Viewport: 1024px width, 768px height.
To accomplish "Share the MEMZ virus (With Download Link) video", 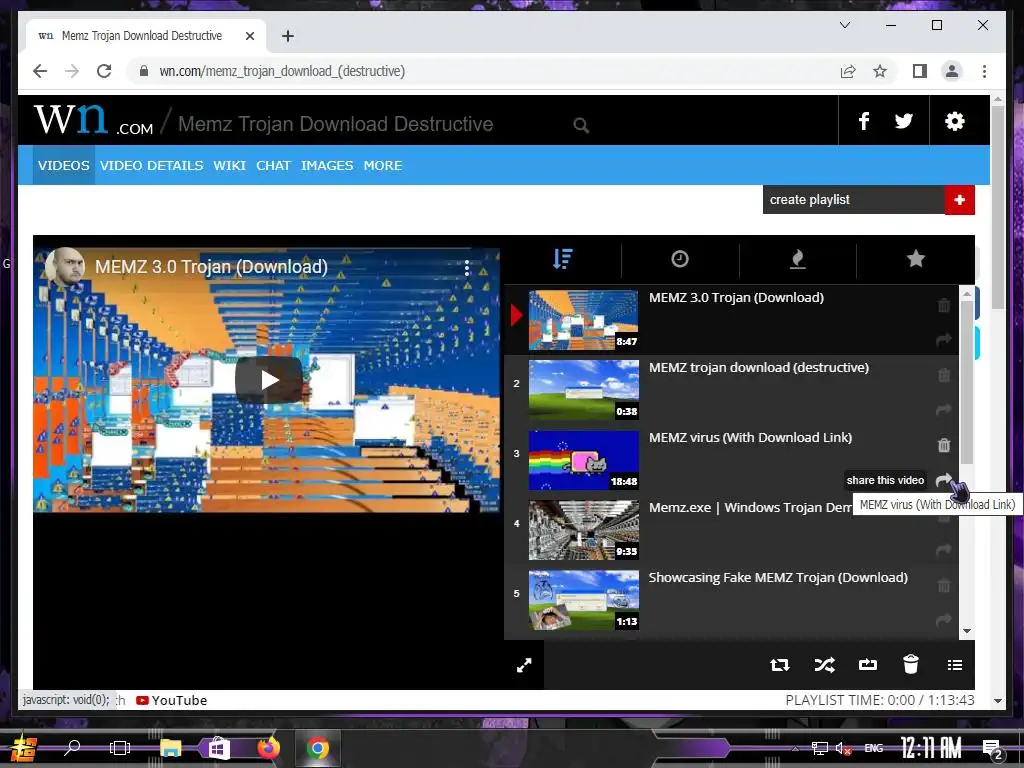I will pos(944,480).
